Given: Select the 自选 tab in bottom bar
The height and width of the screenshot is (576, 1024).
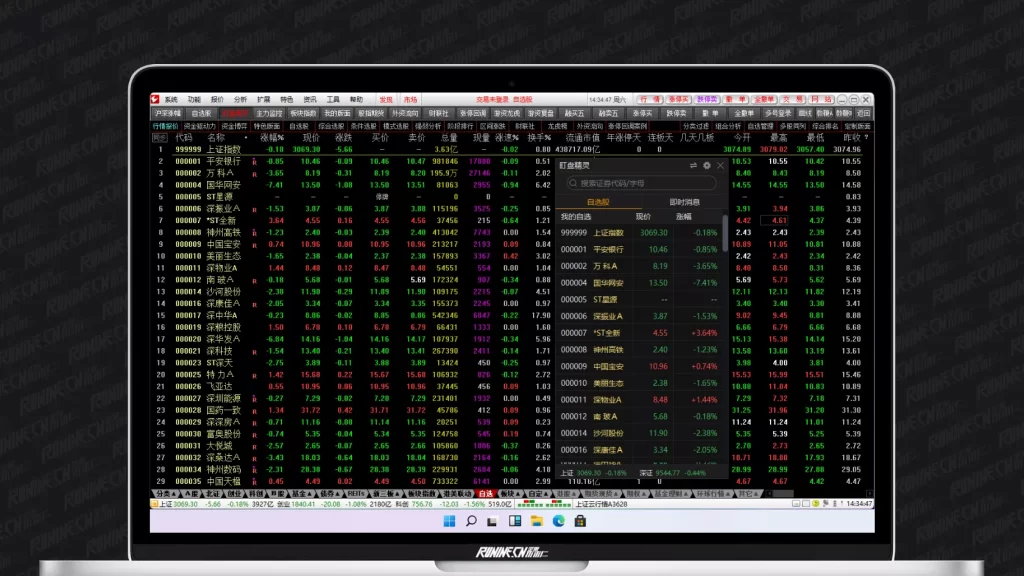Looking at the screenshot, I should coord(485,494).
